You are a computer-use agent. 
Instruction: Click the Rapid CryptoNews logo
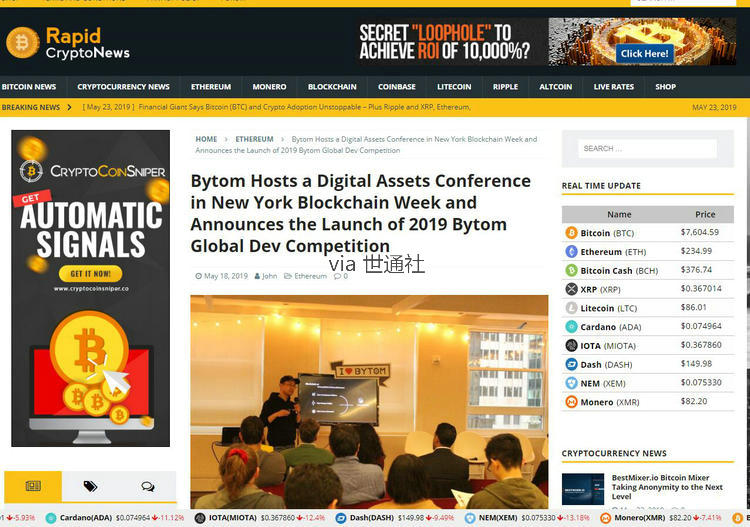pos(68,42)
